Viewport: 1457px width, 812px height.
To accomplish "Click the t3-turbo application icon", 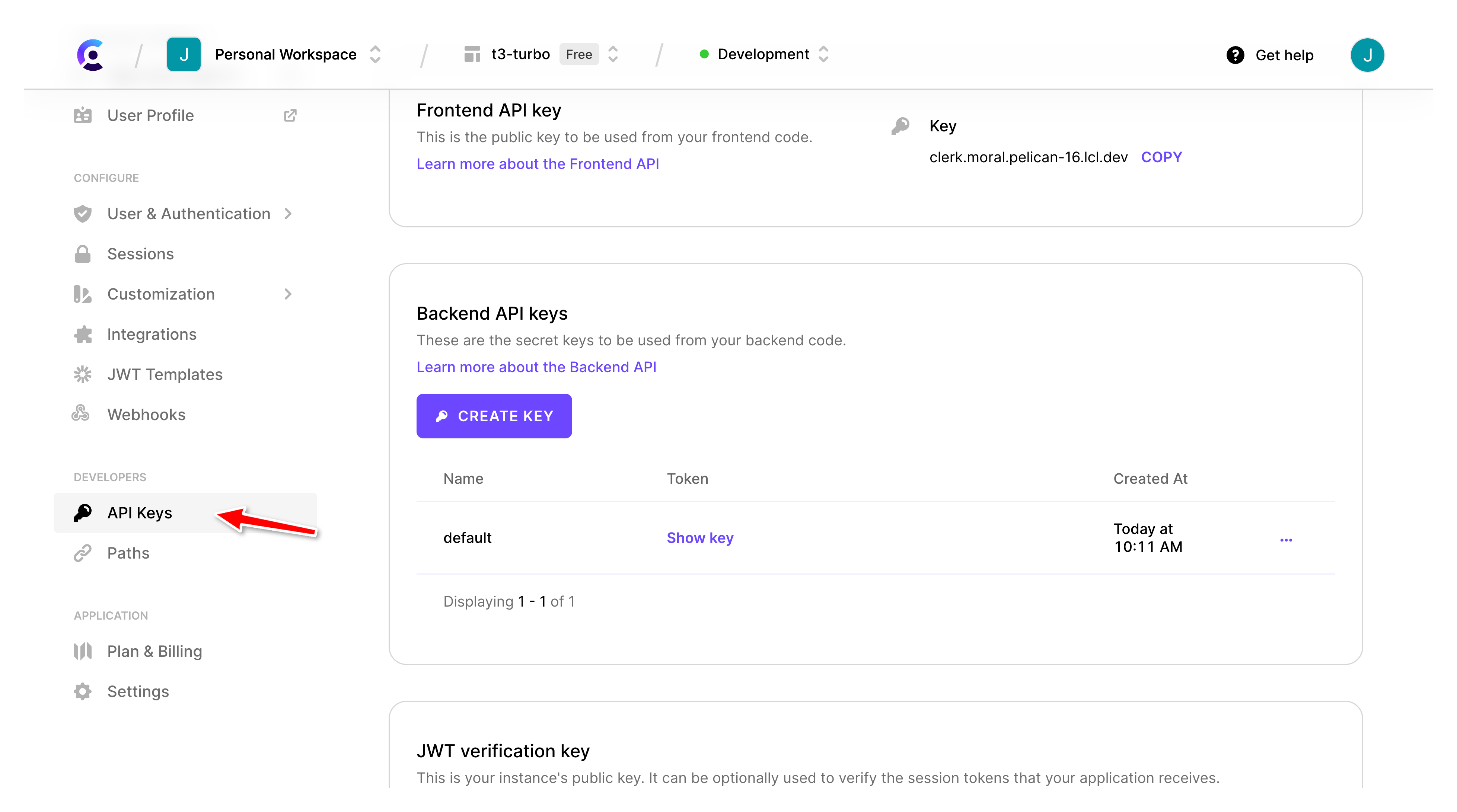I will 472,54.
